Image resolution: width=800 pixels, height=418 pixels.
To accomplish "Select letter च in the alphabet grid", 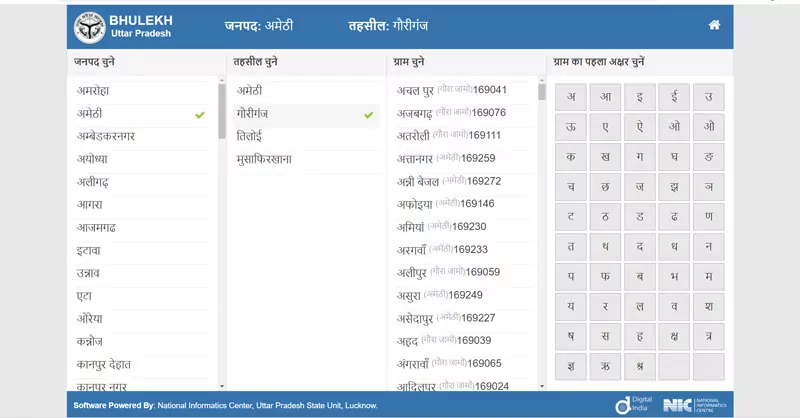I will (571, 187).
